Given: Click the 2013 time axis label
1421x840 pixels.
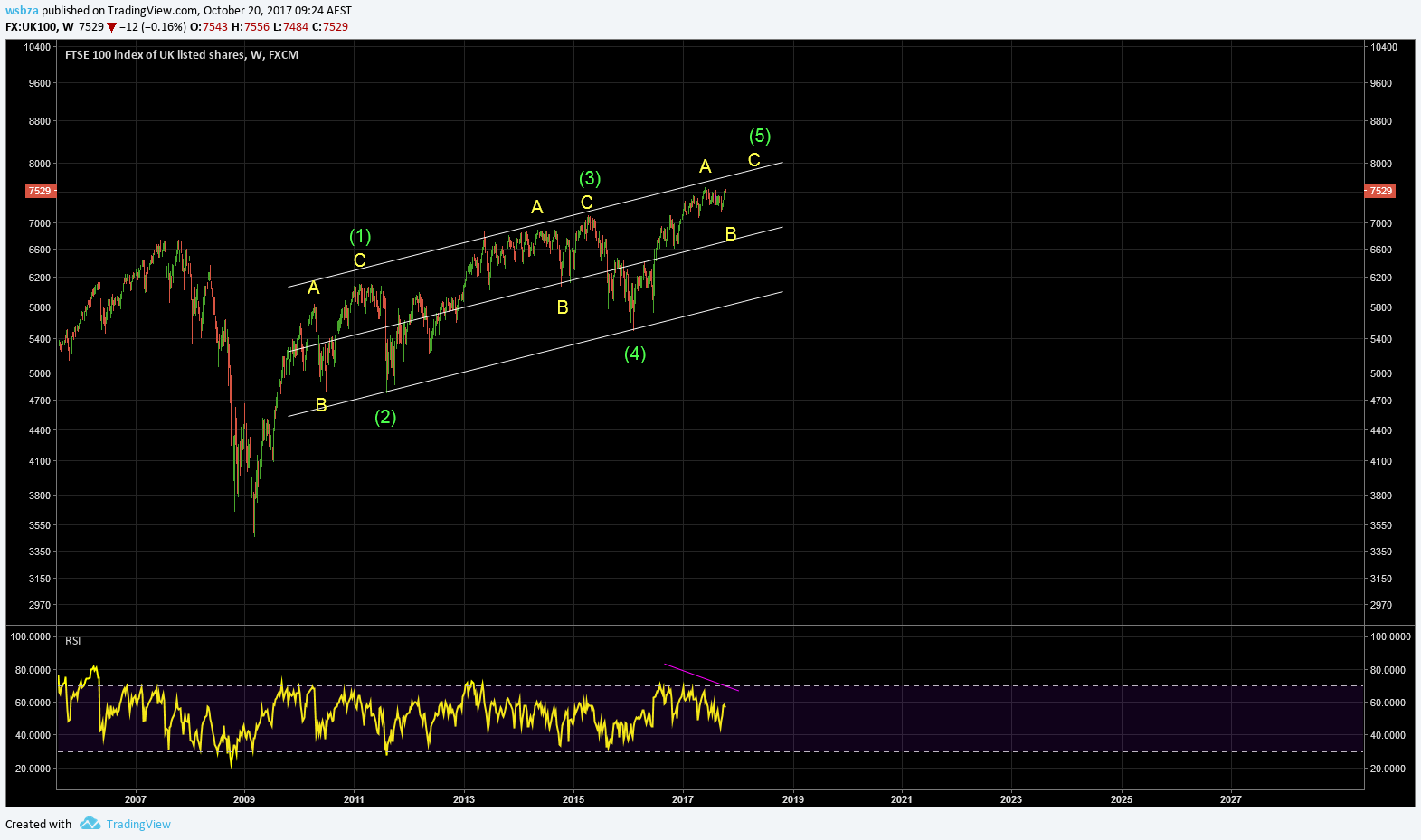Looking at the screenshot, I should coord(464,799).
